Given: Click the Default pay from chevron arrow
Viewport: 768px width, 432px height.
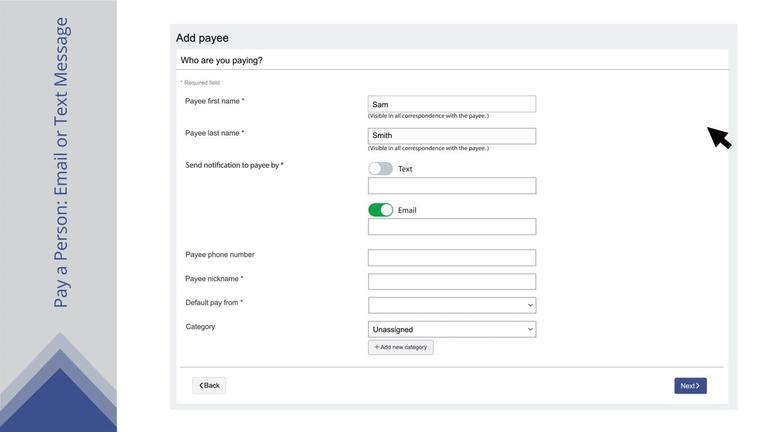Looking at the screenshot, I should pyautogui.click(x=530, y=305).
